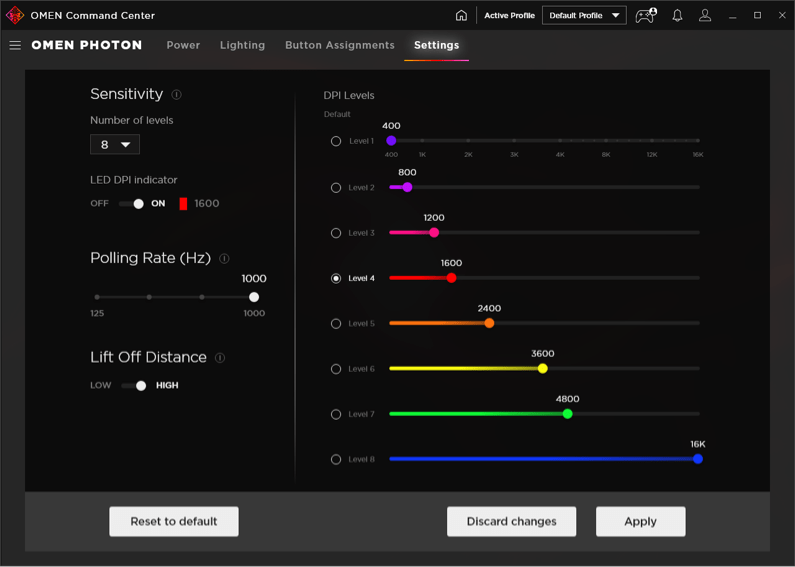Maximize the OMEN Command Center window
The width and height of the screenshot is (795, 567).
pos(757,15)
